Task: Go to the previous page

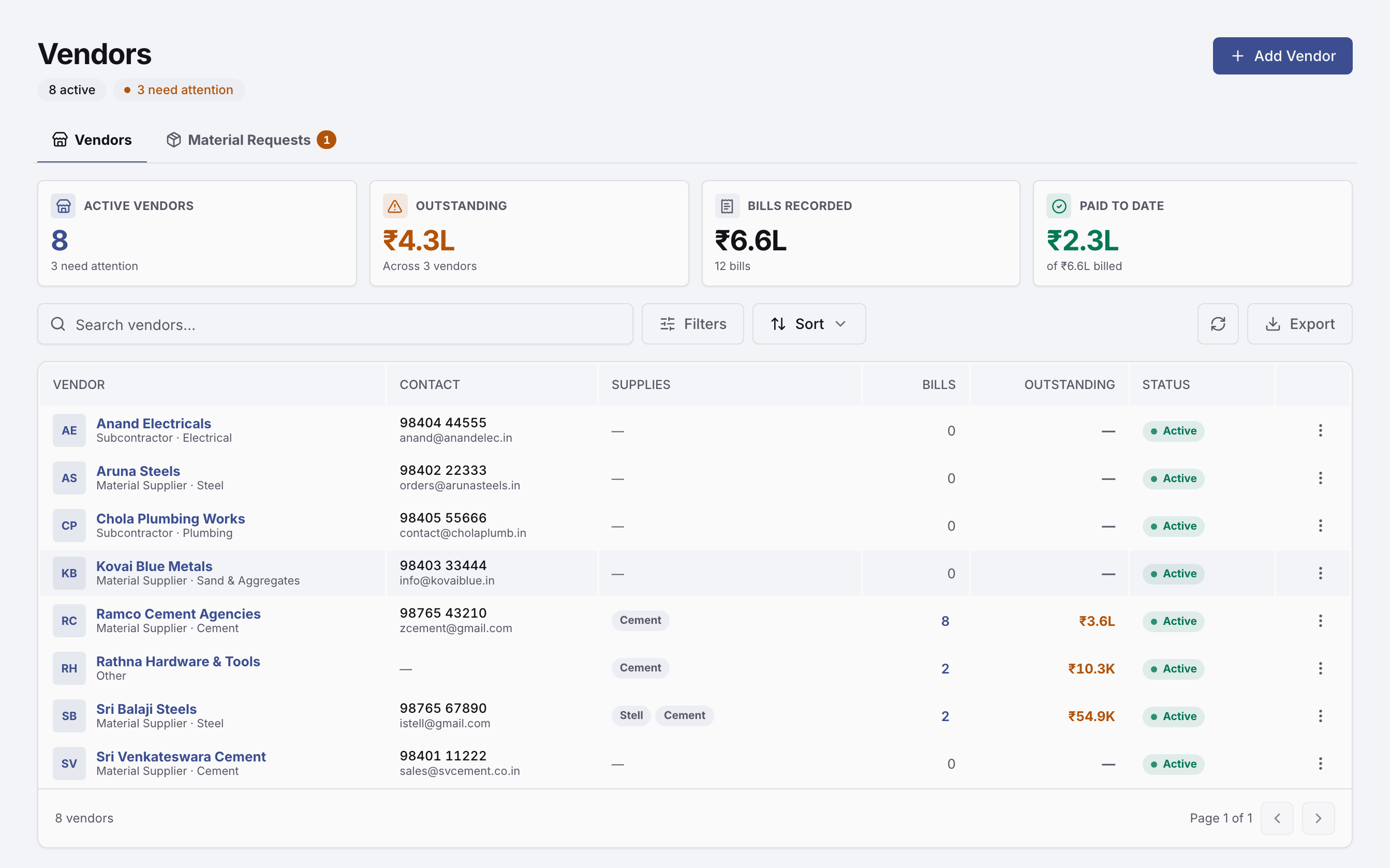Action: (1277, 818)
